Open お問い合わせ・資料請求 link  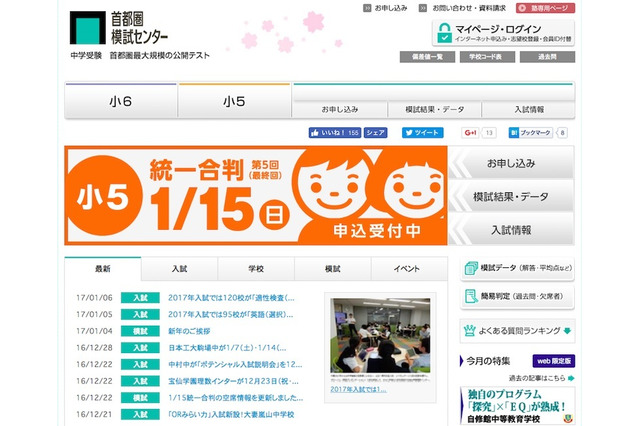point(462,8)
